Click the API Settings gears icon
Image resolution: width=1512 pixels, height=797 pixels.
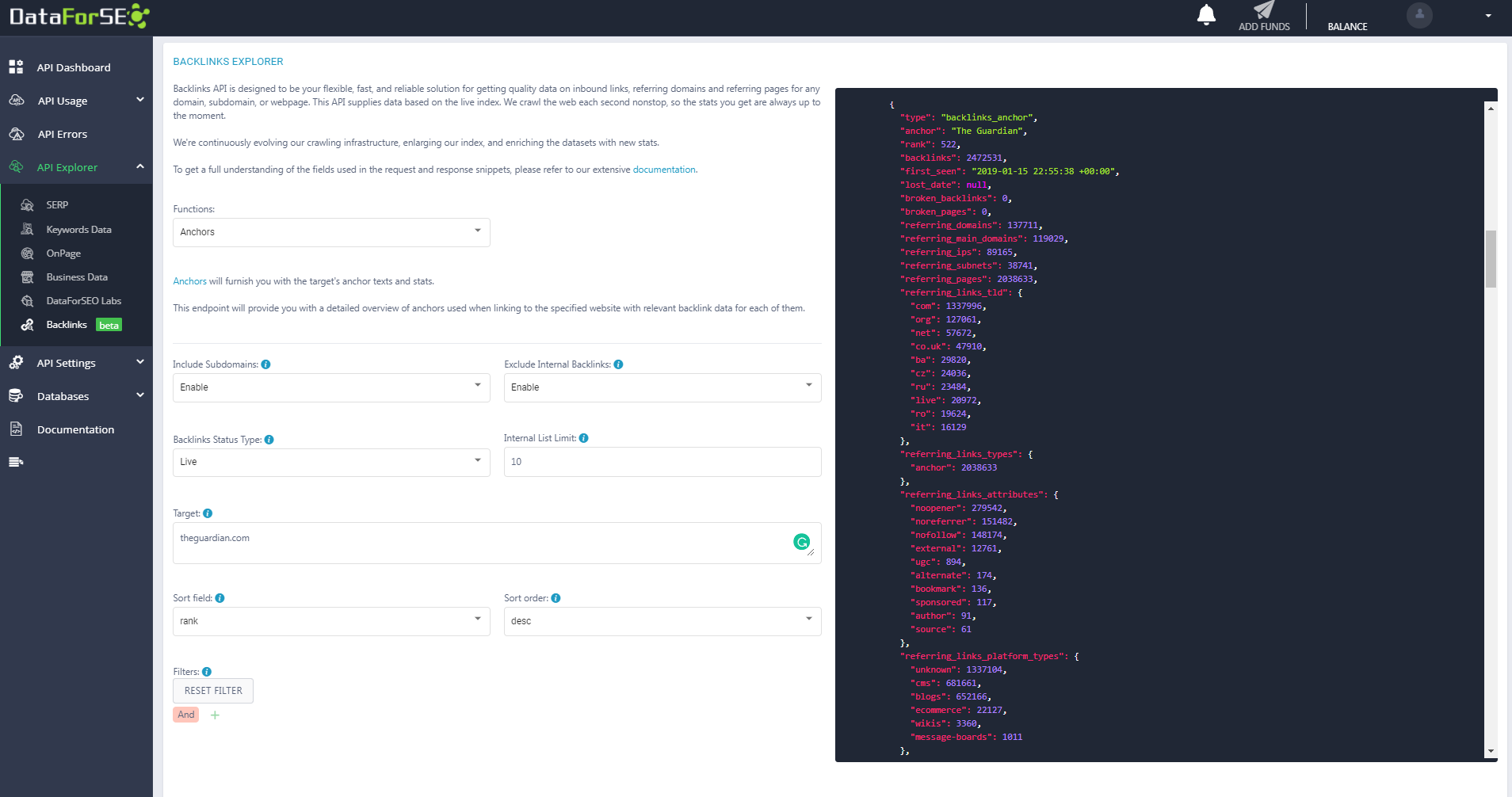[16, 363]
